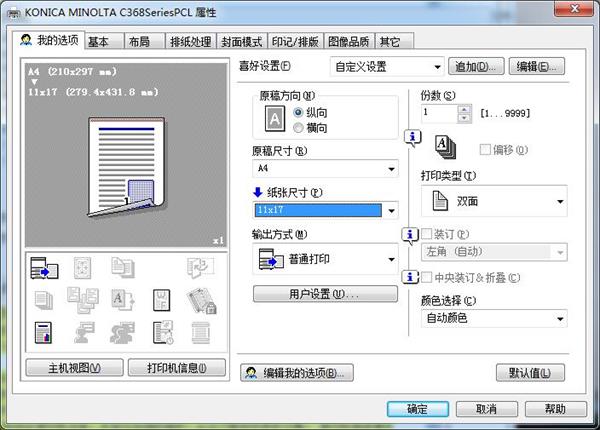The image size is (600, 430).
Task: Toggle the 装订 staple checkbox
Action: pyautogui.click(x=426, y=234)
